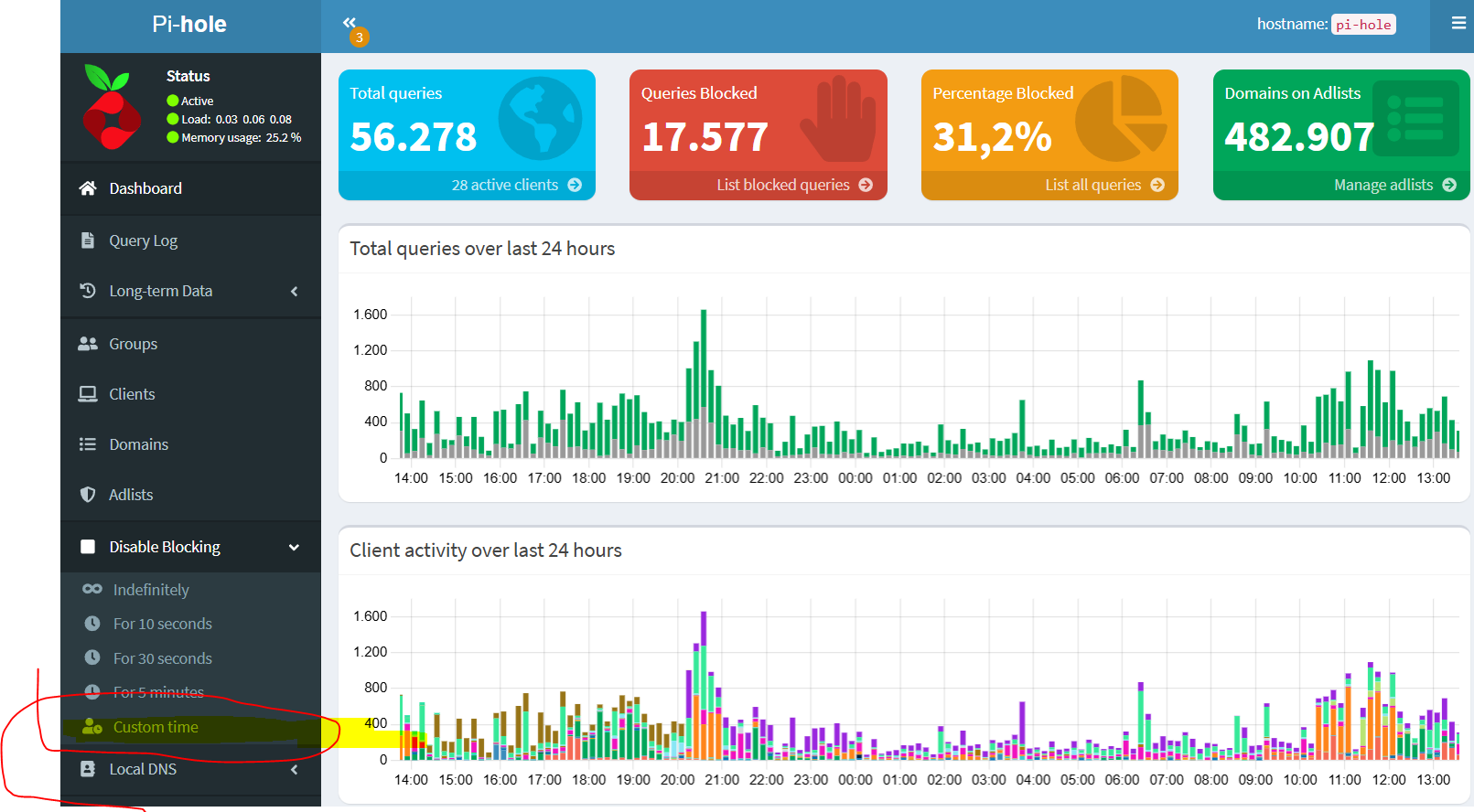Collapse the Disable Blocking chevron
This screenshot has height=812, width=1474.
coord(295,548)
